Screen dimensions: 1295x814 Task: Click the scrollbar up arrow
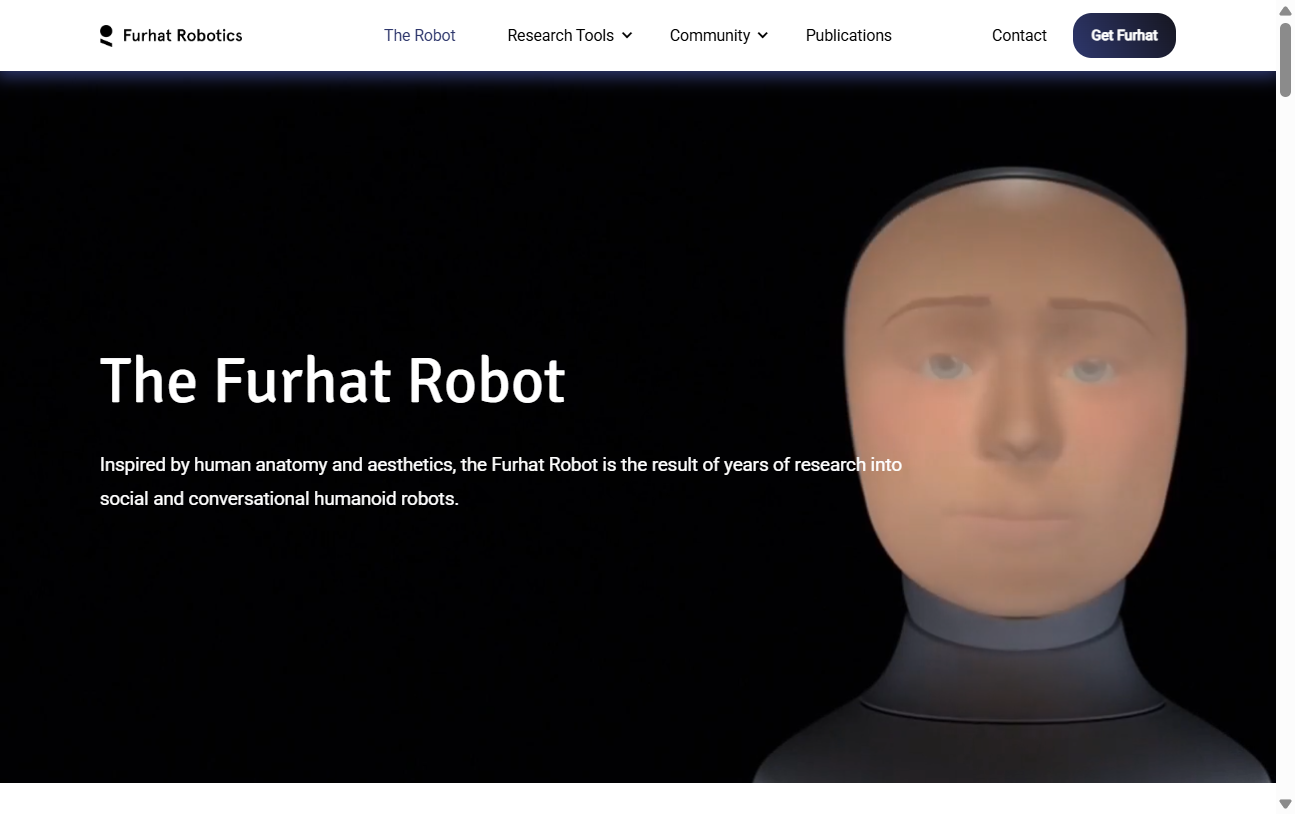click(x=1284, y=11)
